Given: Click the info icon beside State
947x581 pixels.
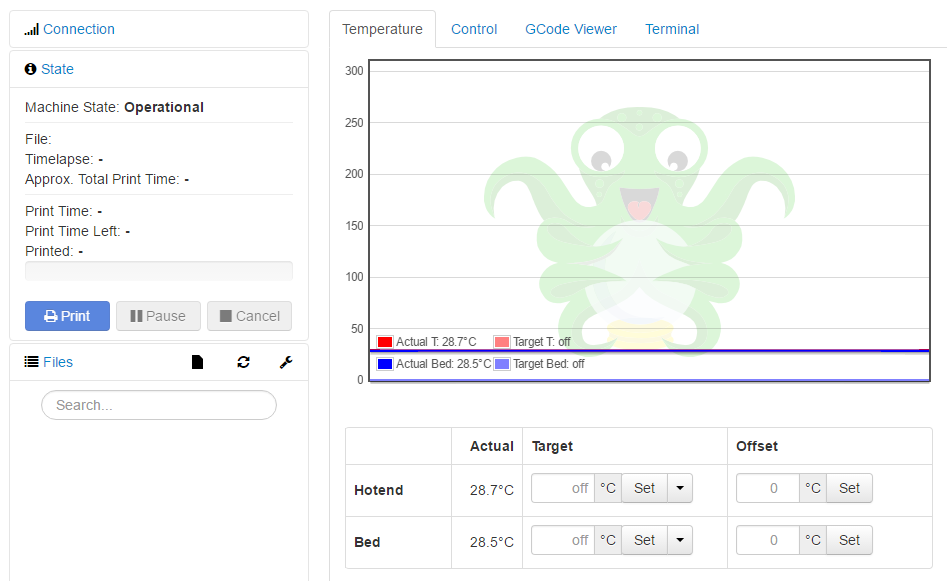Looking at the screenshot, I should tap(30, 69).
